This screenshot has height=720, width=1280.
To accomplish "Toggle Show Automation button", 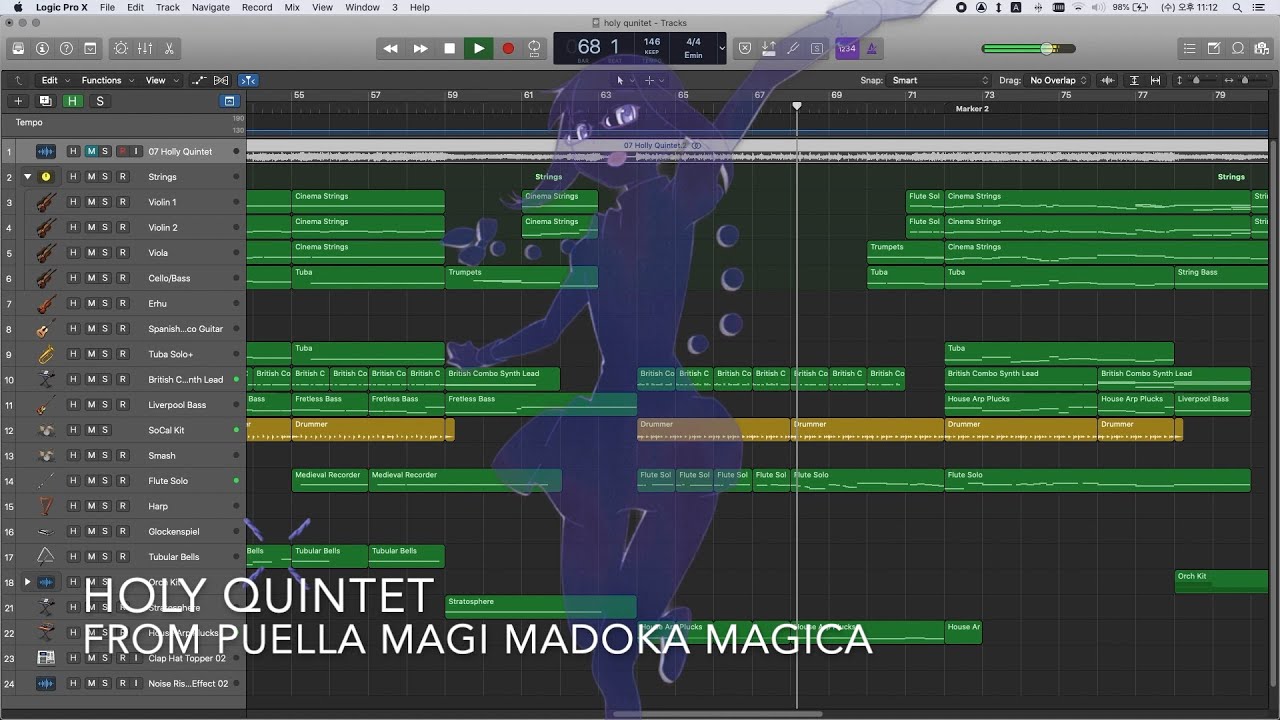I will [x=199, y=80].
